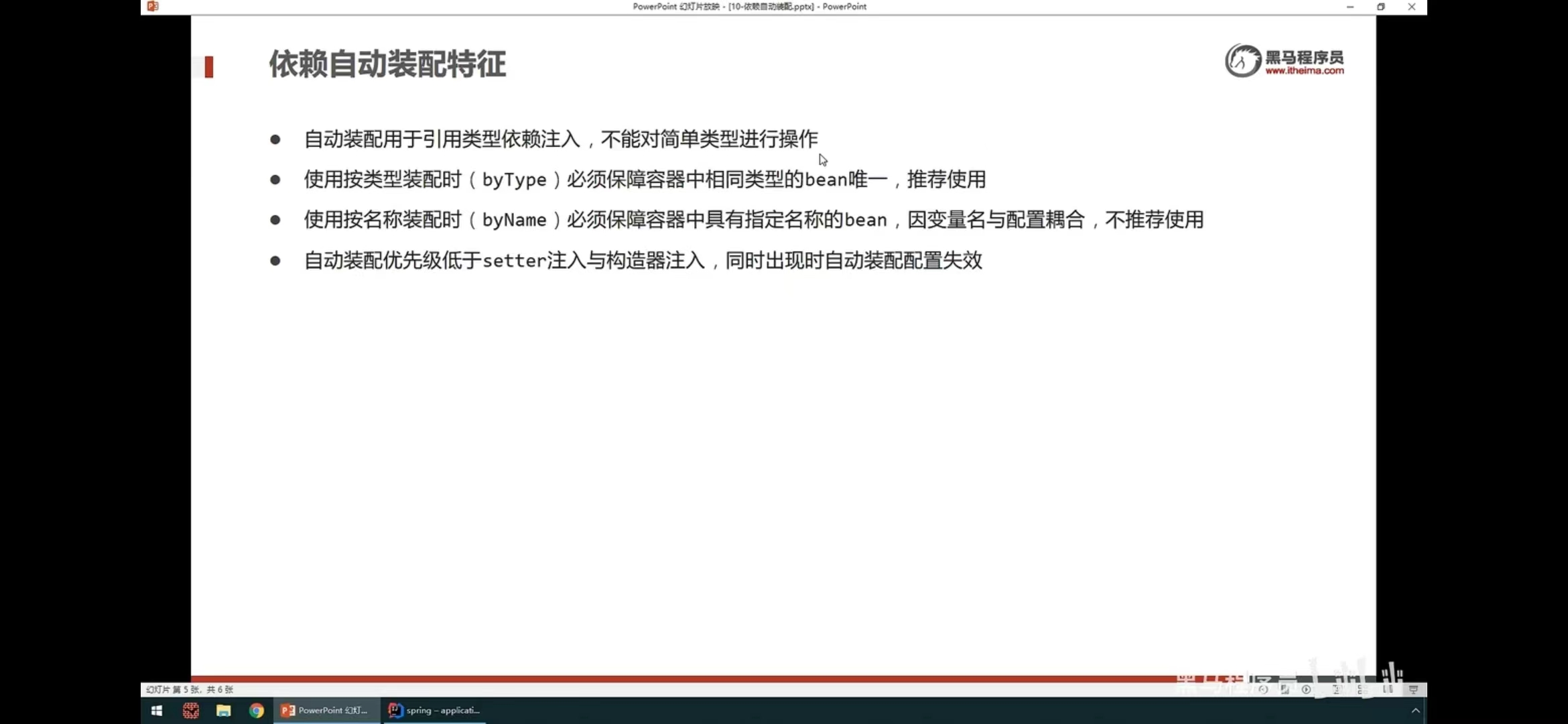Screen dimensions: 1568x724
Task: Launch Google Chrome from the taskbar
Action: (257, 711)
